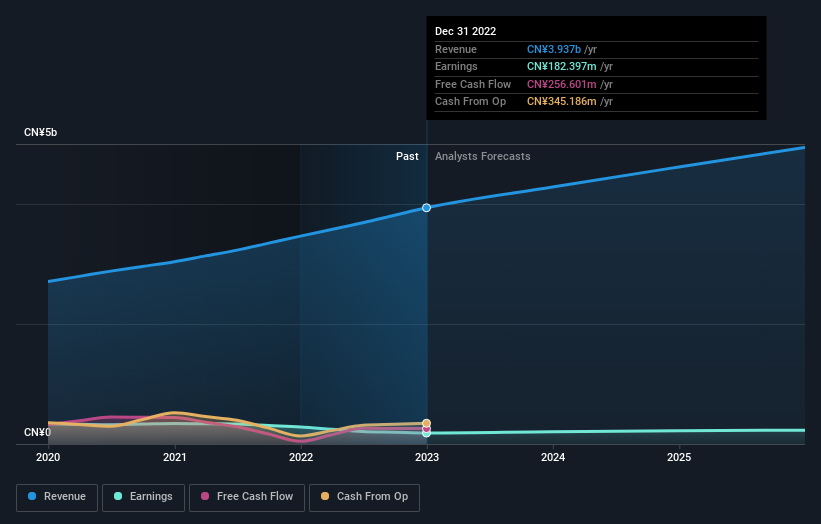Viewport: 821px width, 524px height.
Task: Toggle the Free Cash Flow legend button
Action: click(247, 497)
